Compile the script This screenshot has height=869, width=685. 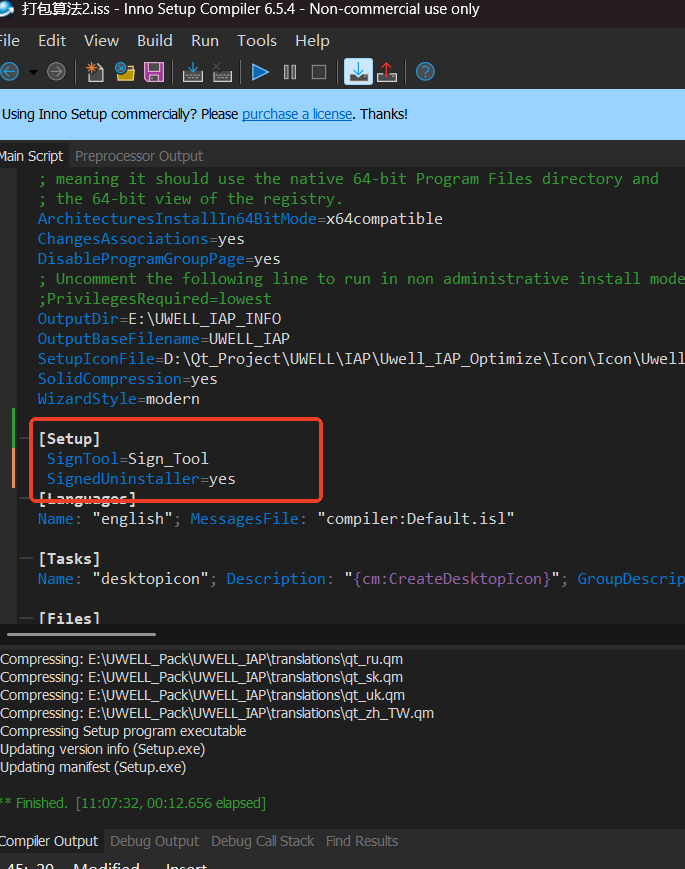pos(193,72)
